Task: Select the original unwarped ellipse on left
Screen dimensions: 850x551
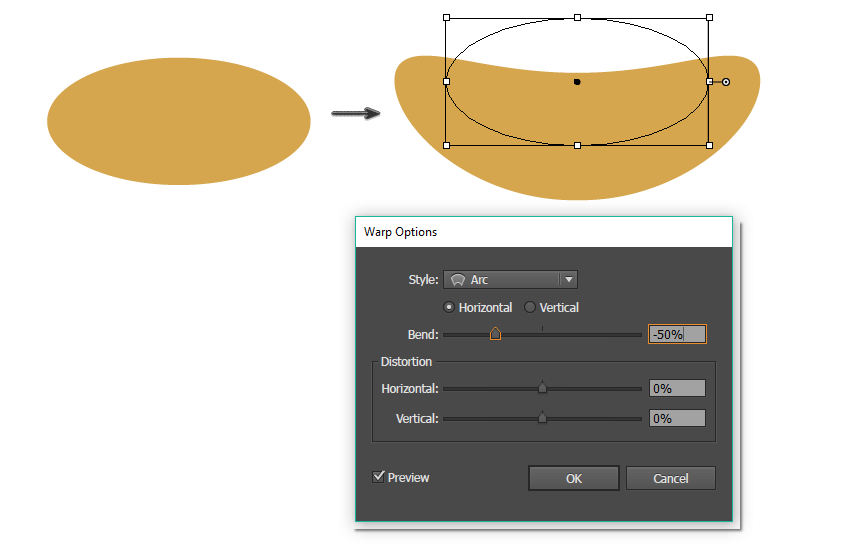Action: pos(179,121)
